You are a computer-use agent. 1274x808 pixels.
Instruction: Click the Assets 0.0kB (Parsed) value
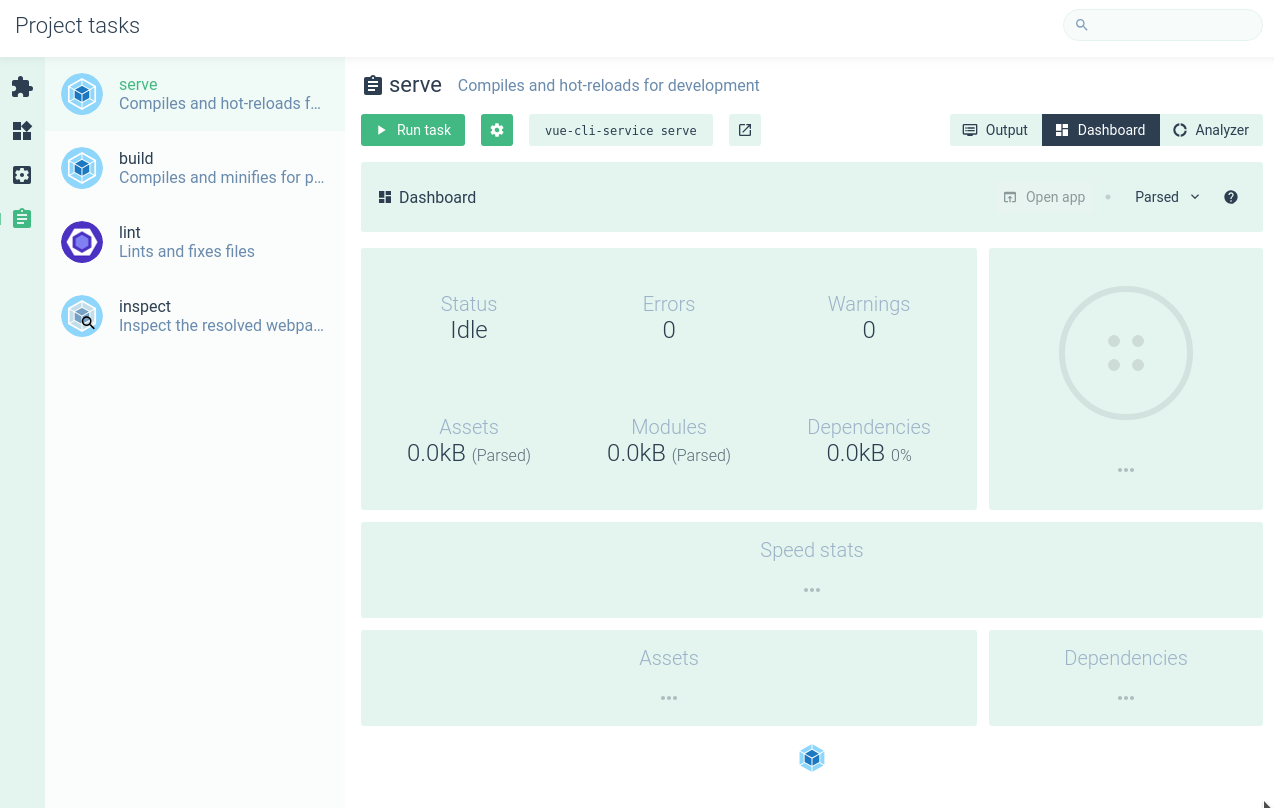469,454
